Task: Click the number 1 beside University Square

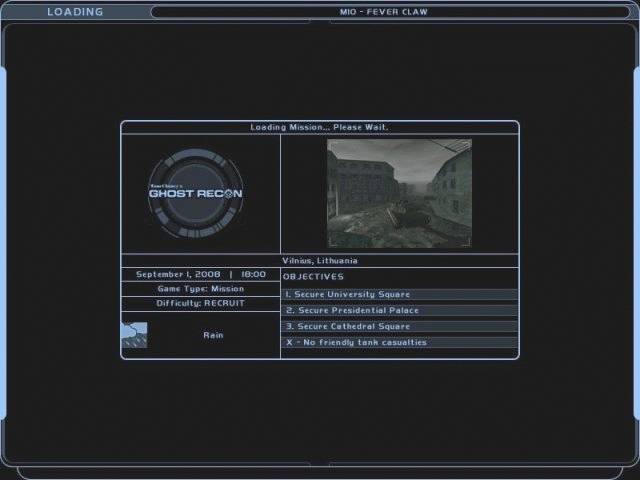Action: click(287, 295)
